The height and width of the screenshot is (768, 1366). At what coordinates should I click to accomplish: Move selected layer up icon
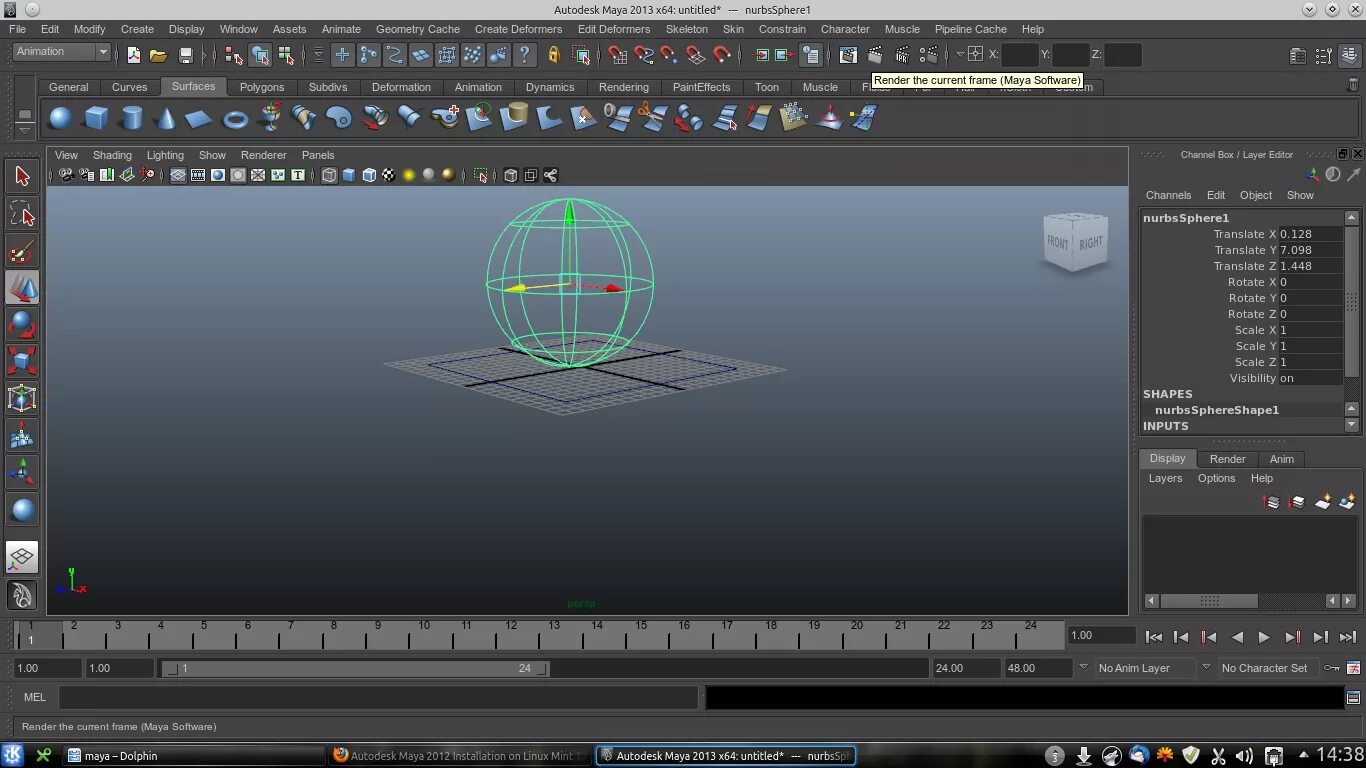tap(1272, 502)
